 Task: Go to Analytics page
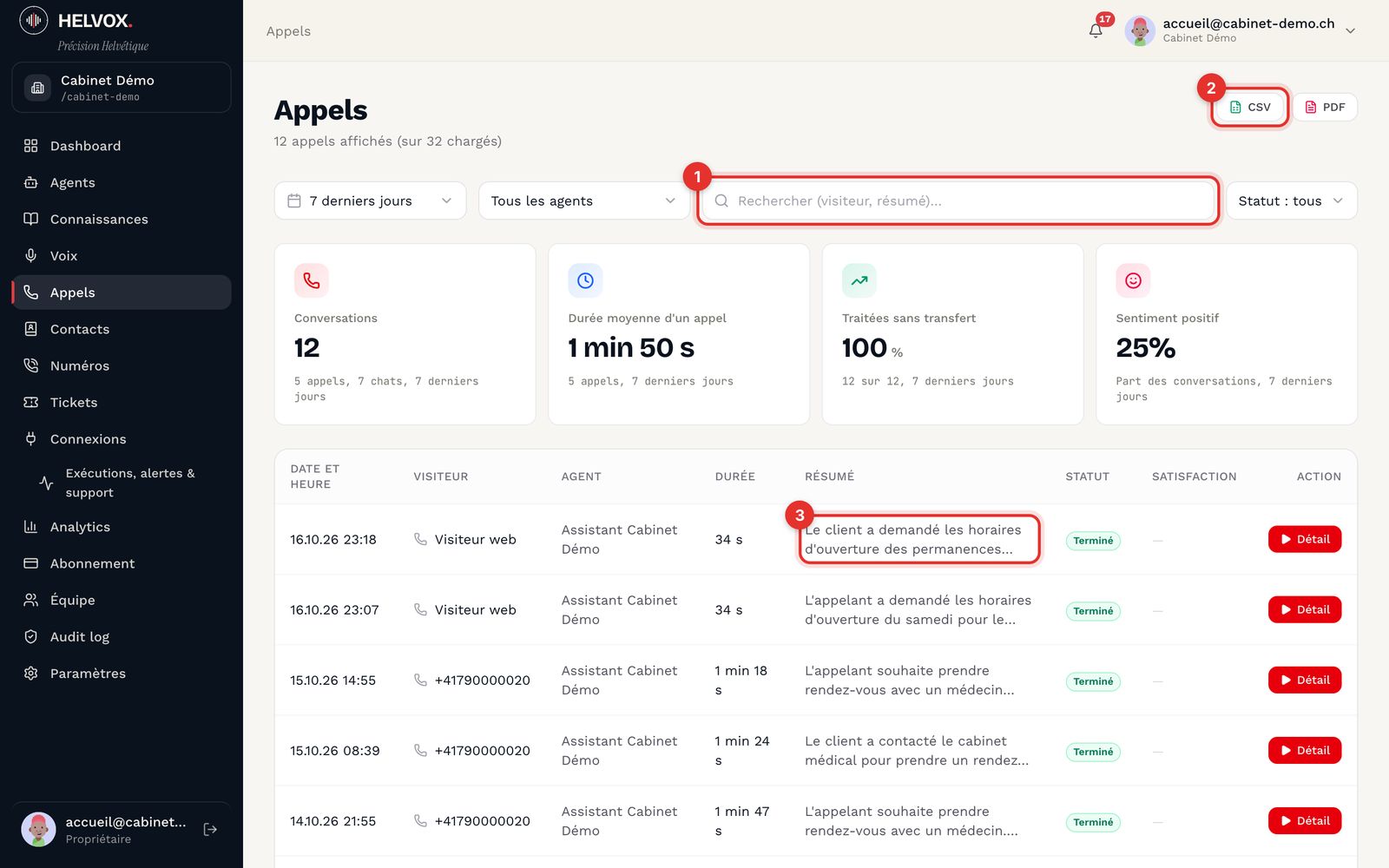point(122,527)
